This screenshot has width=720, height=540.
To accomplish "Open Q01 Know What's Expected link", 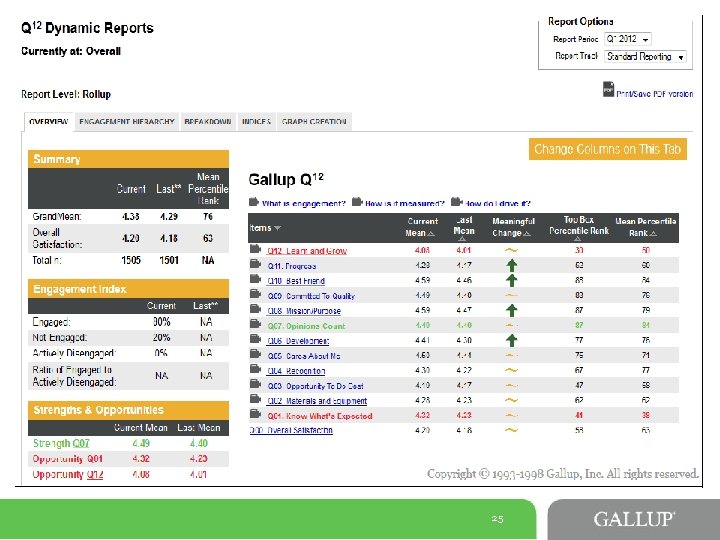I will 320,416.
